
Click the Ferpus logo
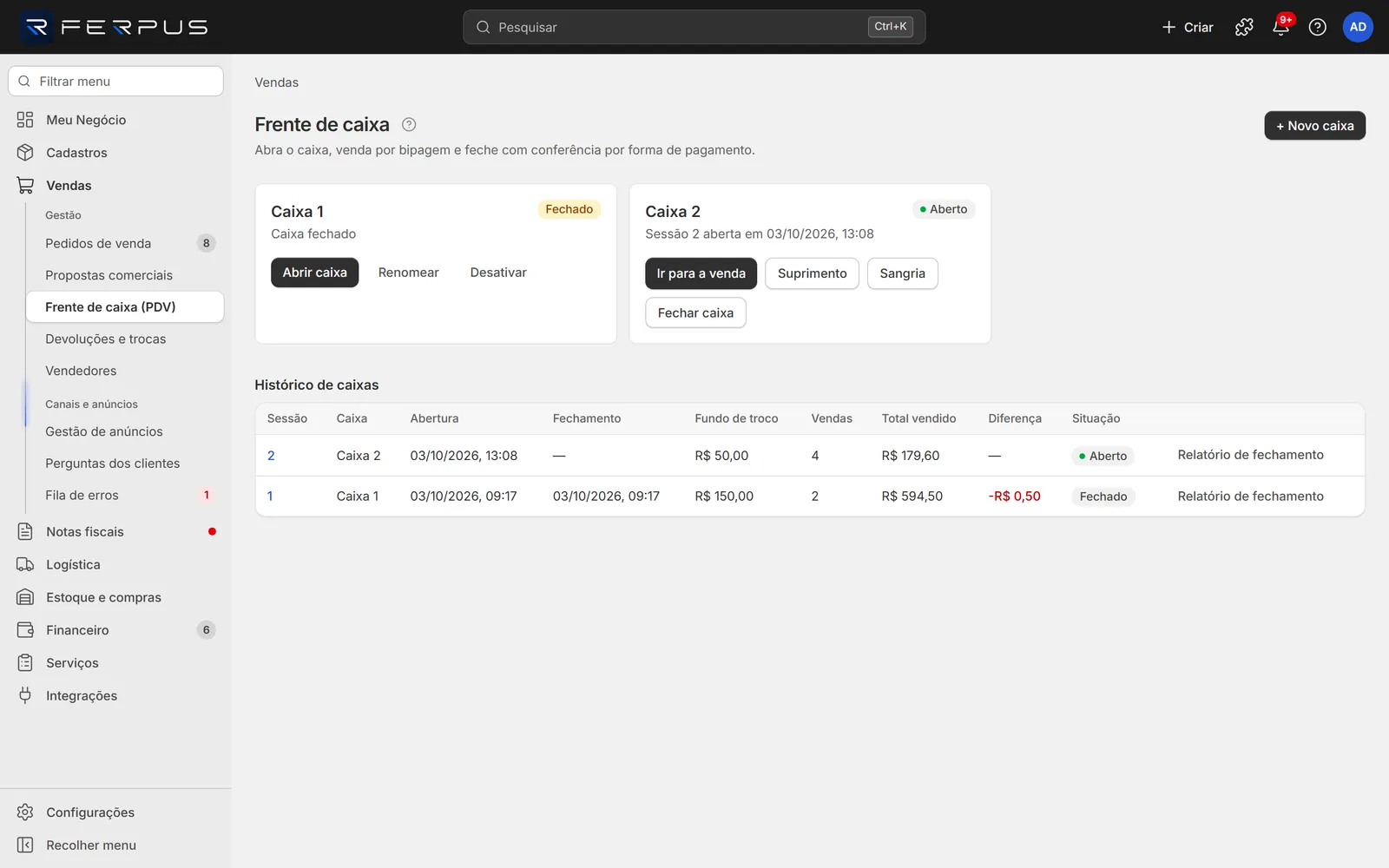115,27
